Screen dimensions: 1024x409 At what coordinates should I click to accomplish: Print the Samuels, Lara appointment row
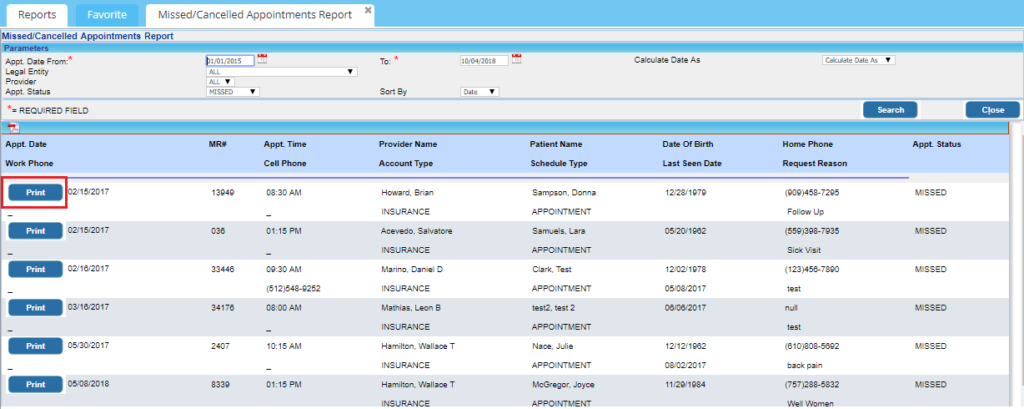point(35,231)
